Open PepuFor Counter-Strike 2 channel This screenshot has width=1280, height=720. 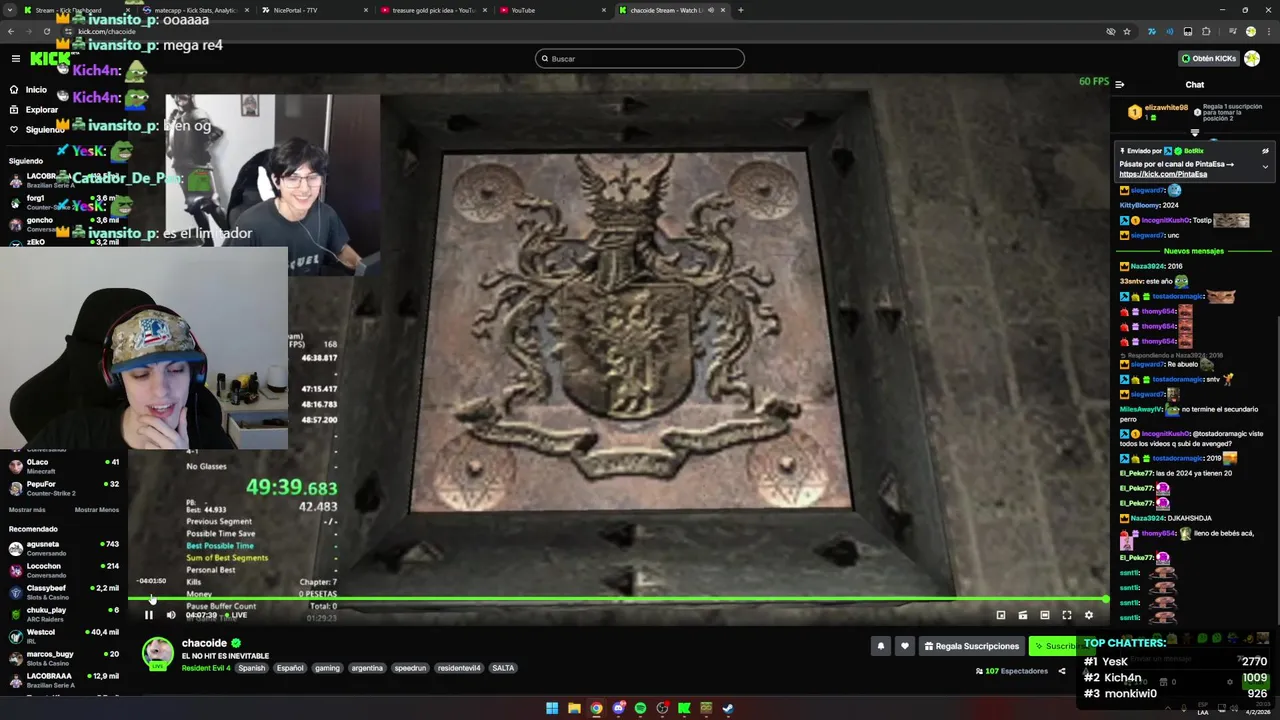click(64, 488)
